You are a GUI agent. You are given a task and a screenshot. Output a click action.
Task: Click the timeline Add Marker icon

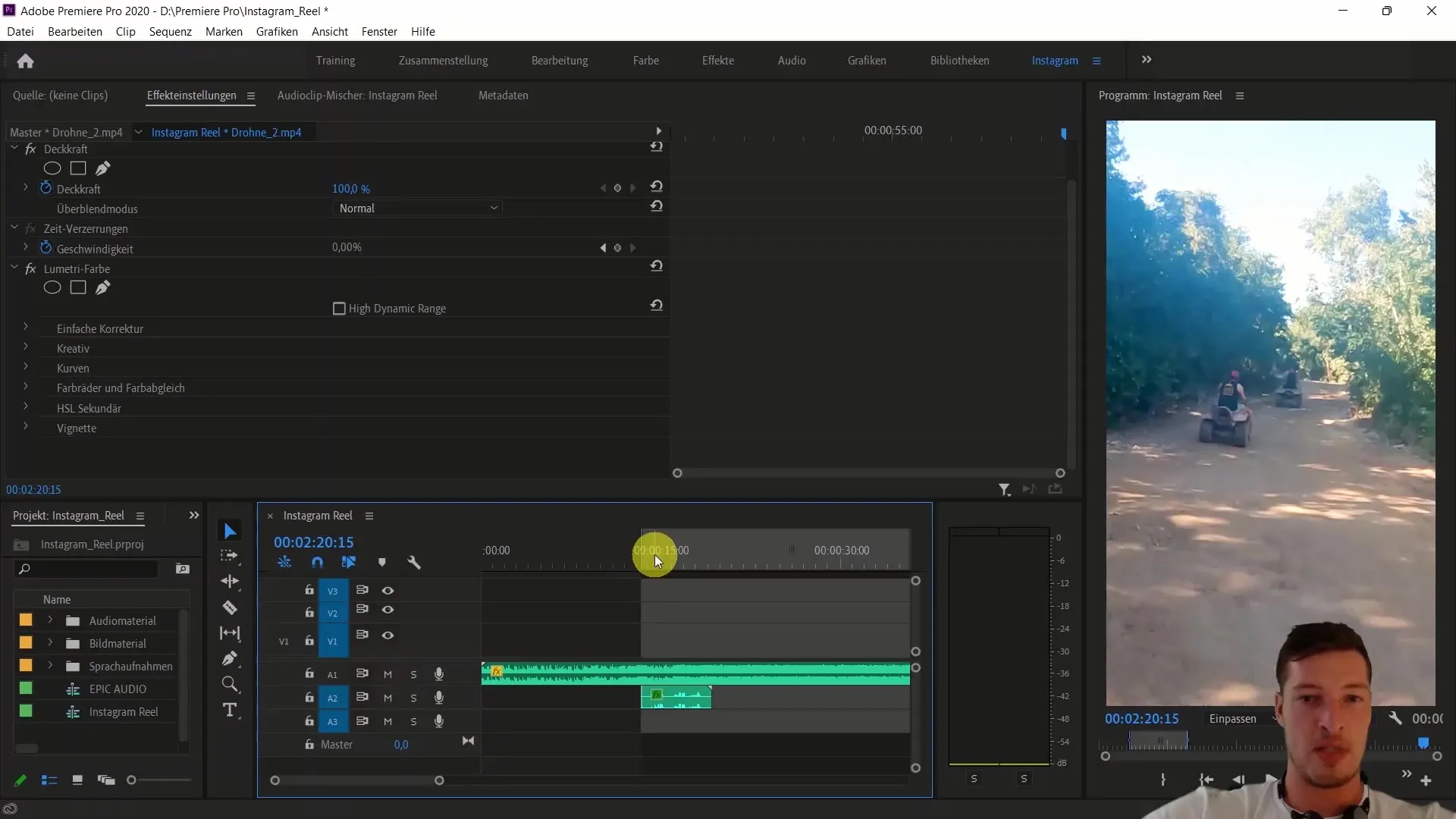tap(382, 563)
